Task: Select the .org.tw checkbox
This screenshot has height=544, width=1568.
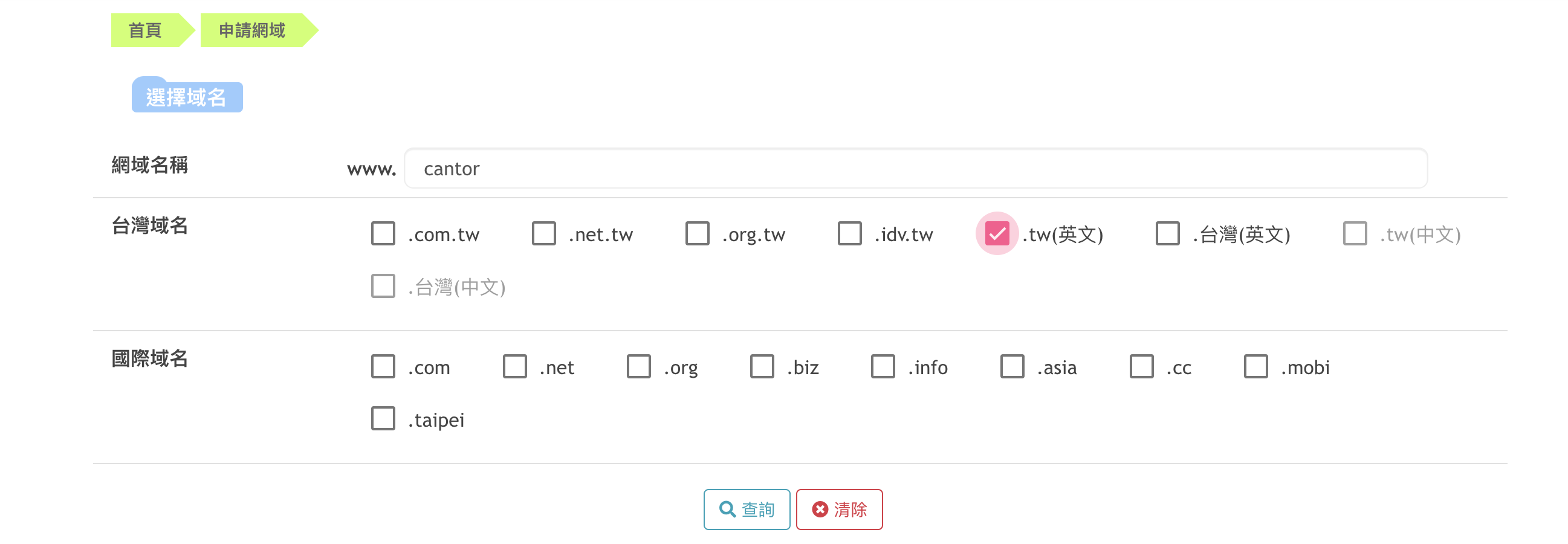Action: pos(698,234)
